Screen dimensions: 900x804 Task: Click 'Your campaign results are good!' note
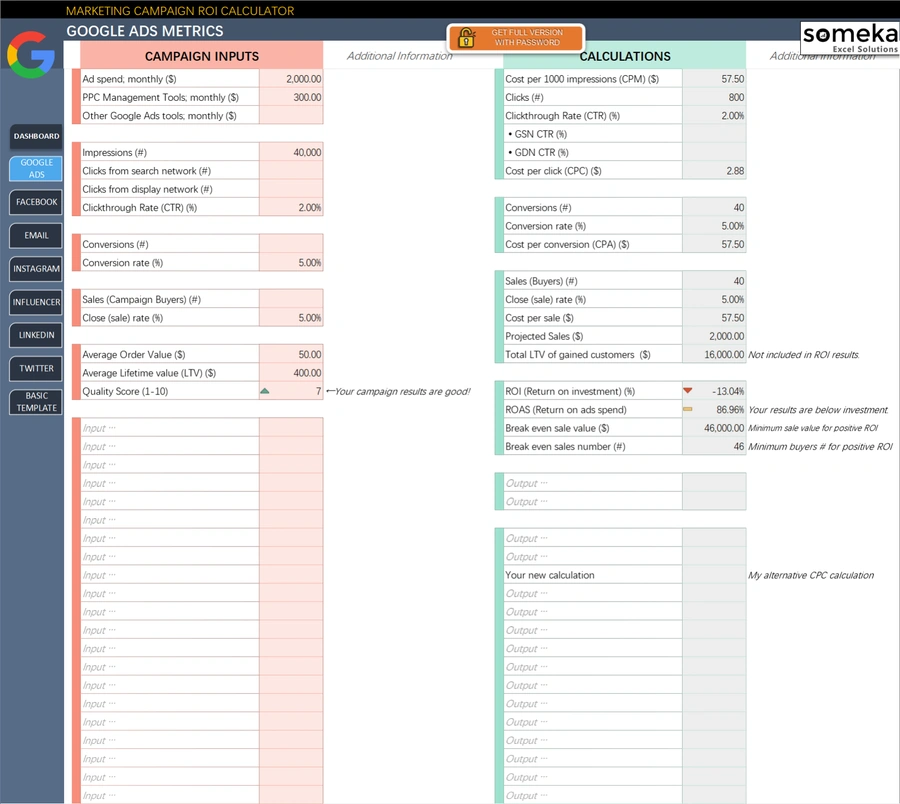(x=398, y=391)
